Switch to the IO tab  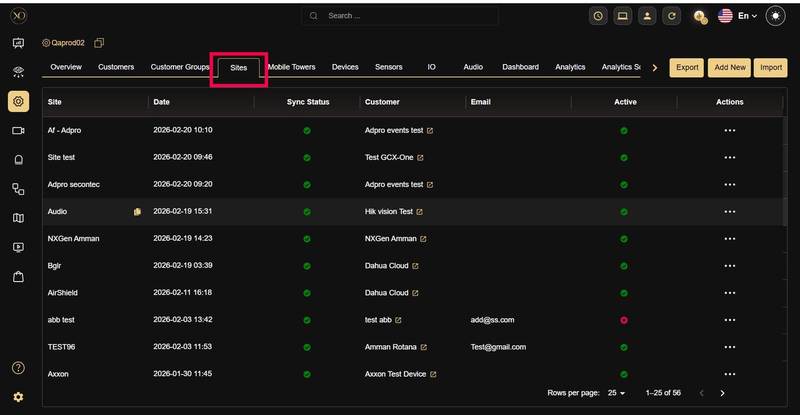431,67
